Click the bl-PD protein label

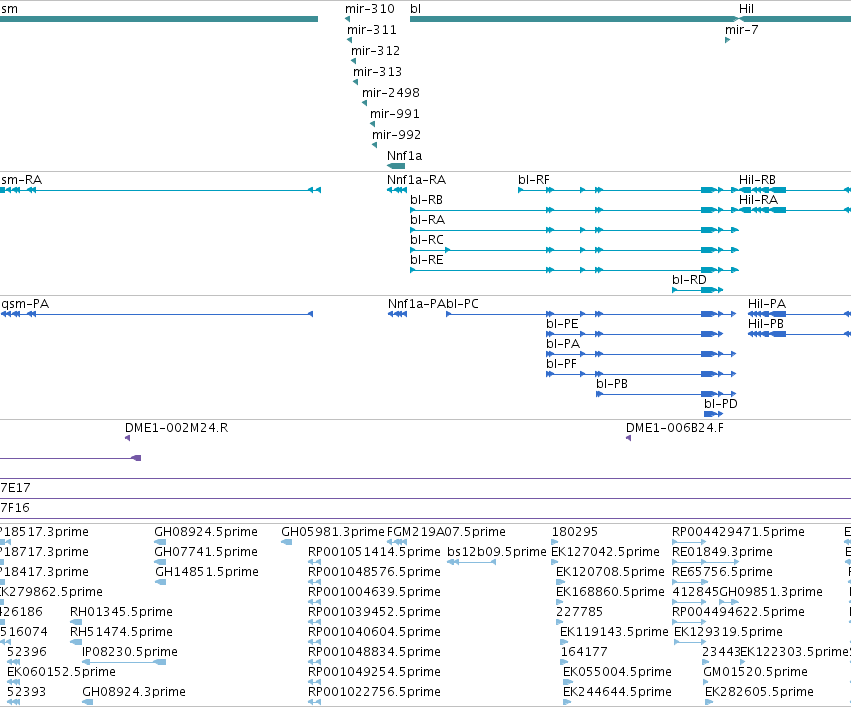(x=721, y=404)
